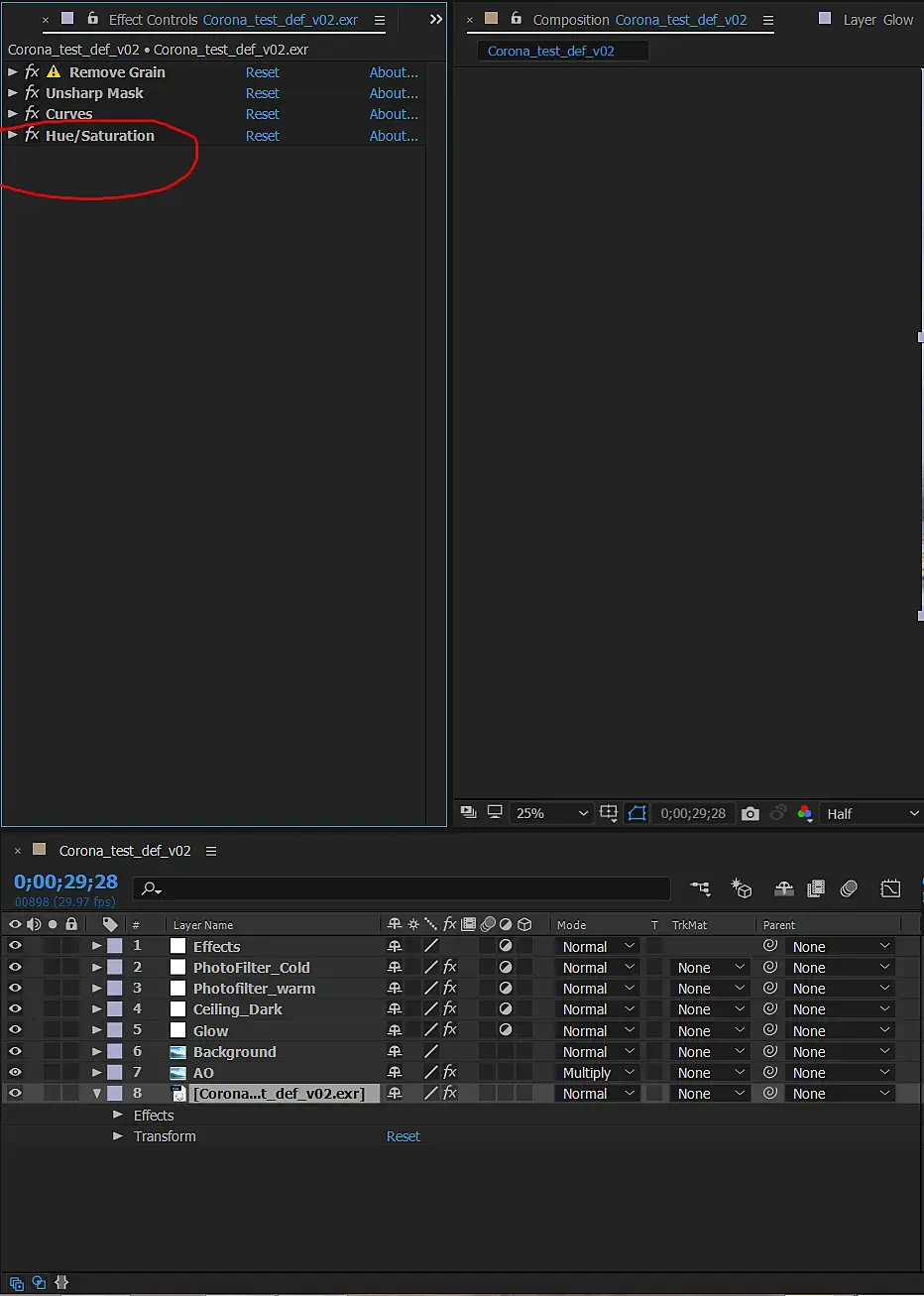Screen dimensions: 924x1296
Task: Hide the AO layer
Action: tap(15, 1072)
